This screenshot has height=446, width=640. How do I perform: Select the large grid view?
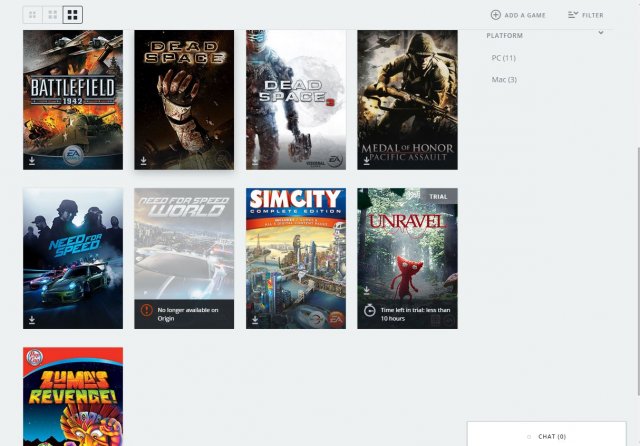click(x=72, y=15)
